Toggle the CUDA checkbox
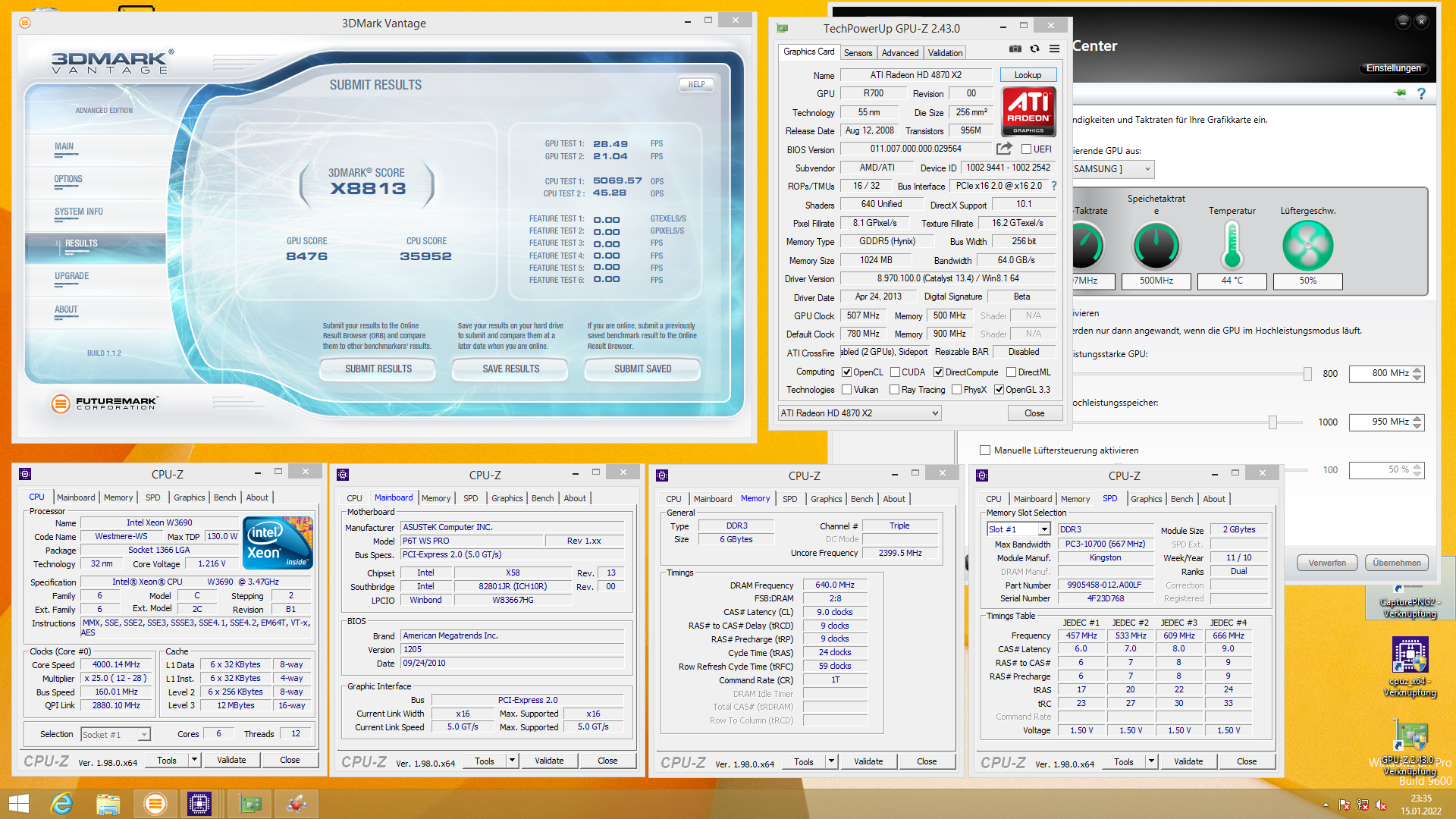The image size is (1456, 819). coord(895,372)
